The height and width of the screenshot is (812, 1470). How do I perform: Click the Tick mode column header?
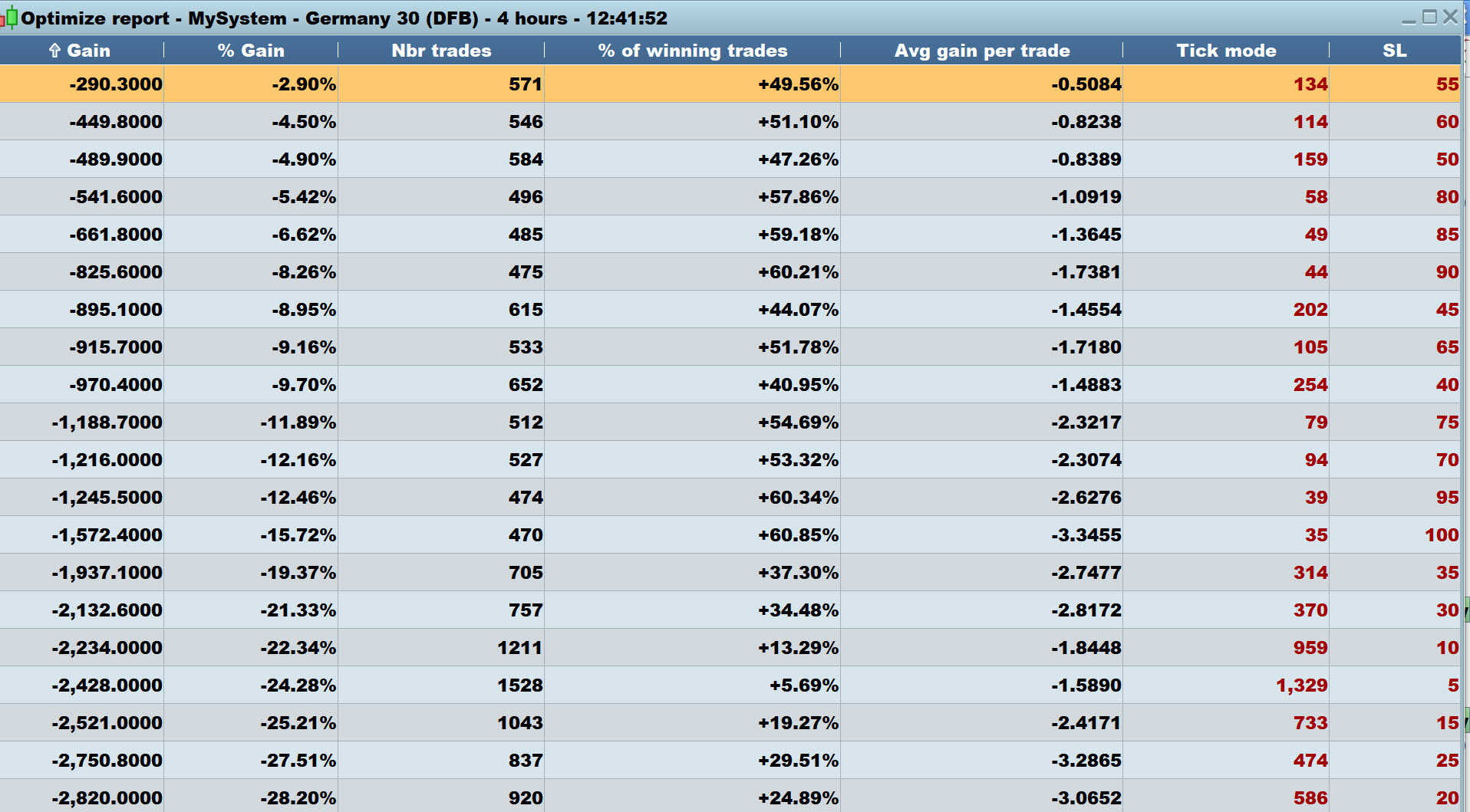pyautogui.click(x=1226, y=51)
